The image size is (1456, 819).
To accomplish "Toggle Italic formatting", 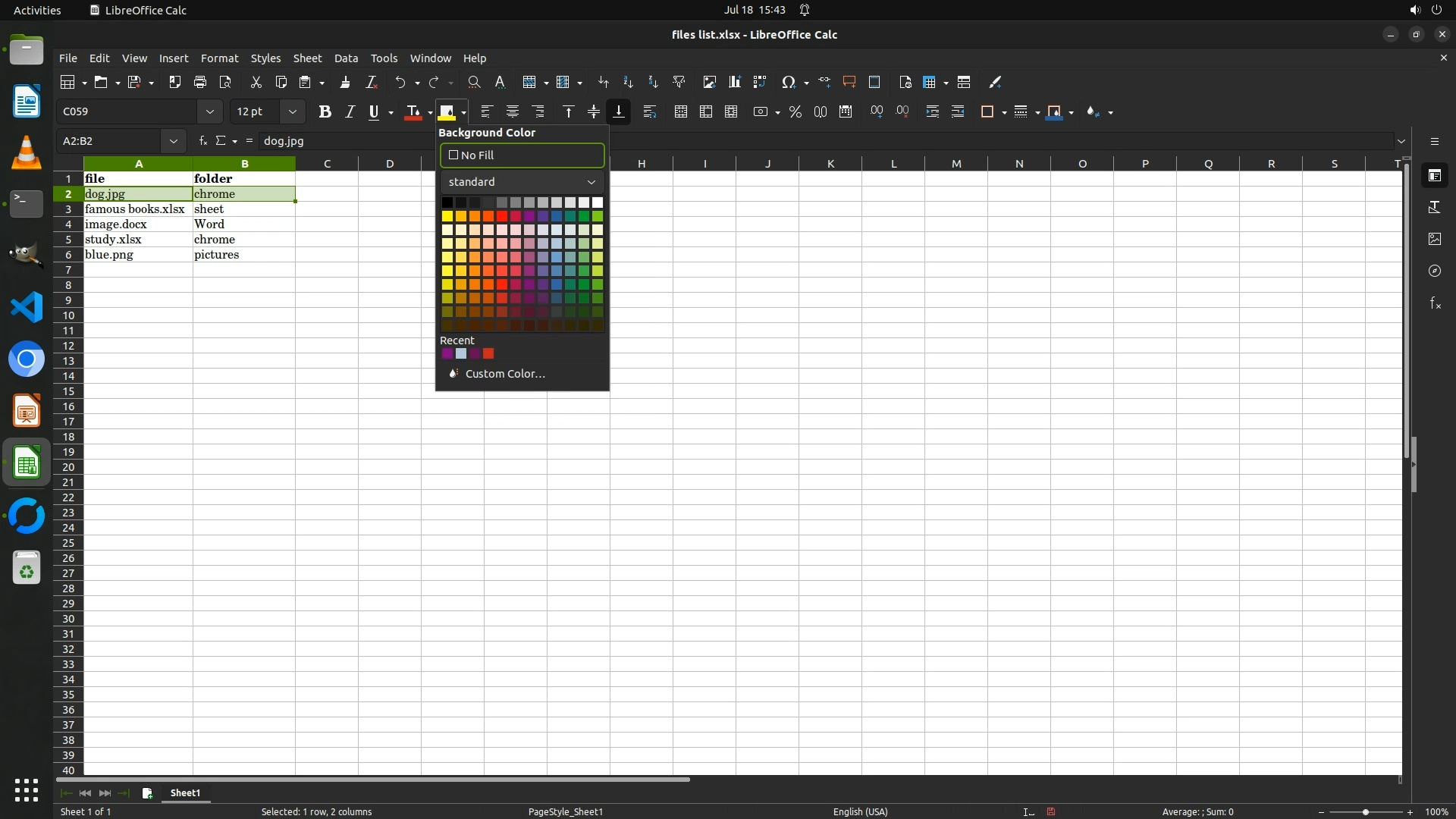I will (x=350, y=112).
